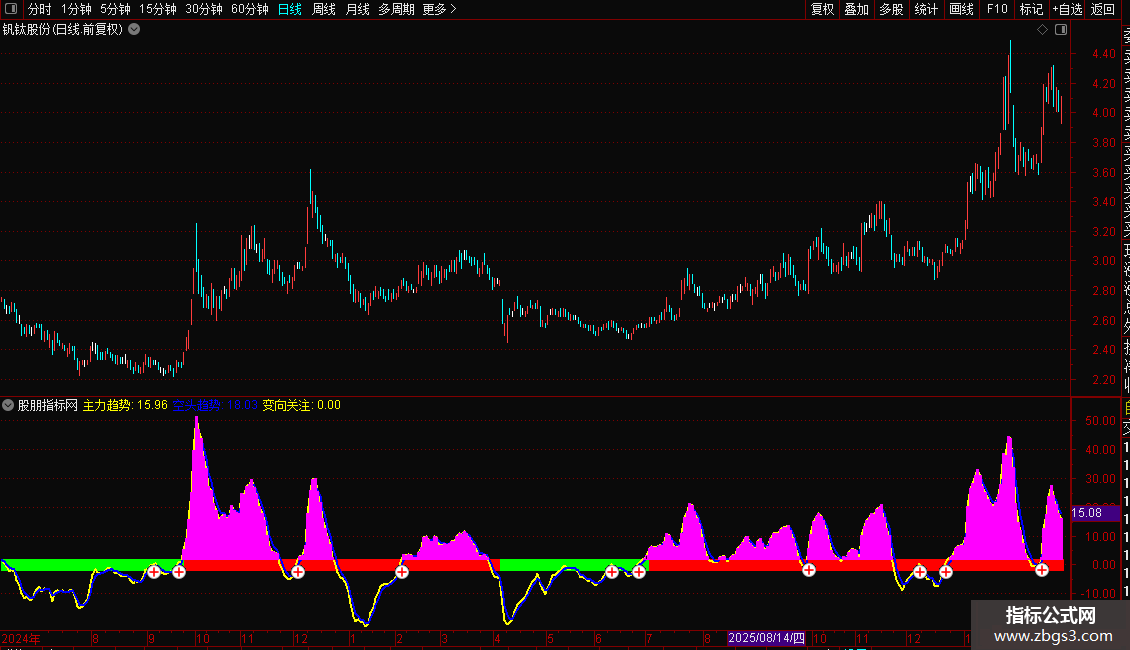Toggle the sidebar panel icon at top left
Viewport: 1130px width, 650px height.
[x=11, y=9]
